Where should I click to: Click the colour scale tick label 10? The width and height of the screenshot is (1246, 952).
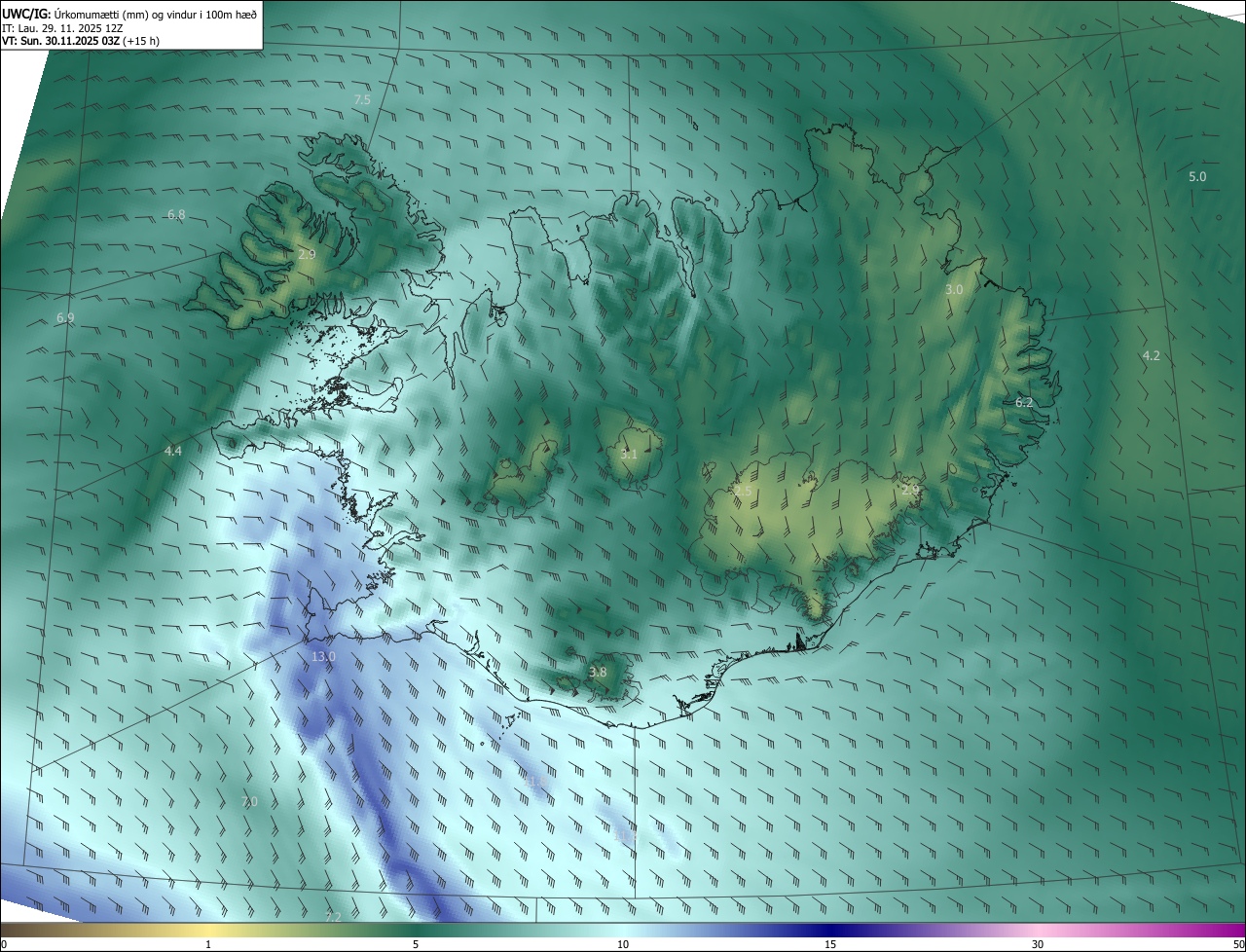pyautogui.click(x=623, y=944)
